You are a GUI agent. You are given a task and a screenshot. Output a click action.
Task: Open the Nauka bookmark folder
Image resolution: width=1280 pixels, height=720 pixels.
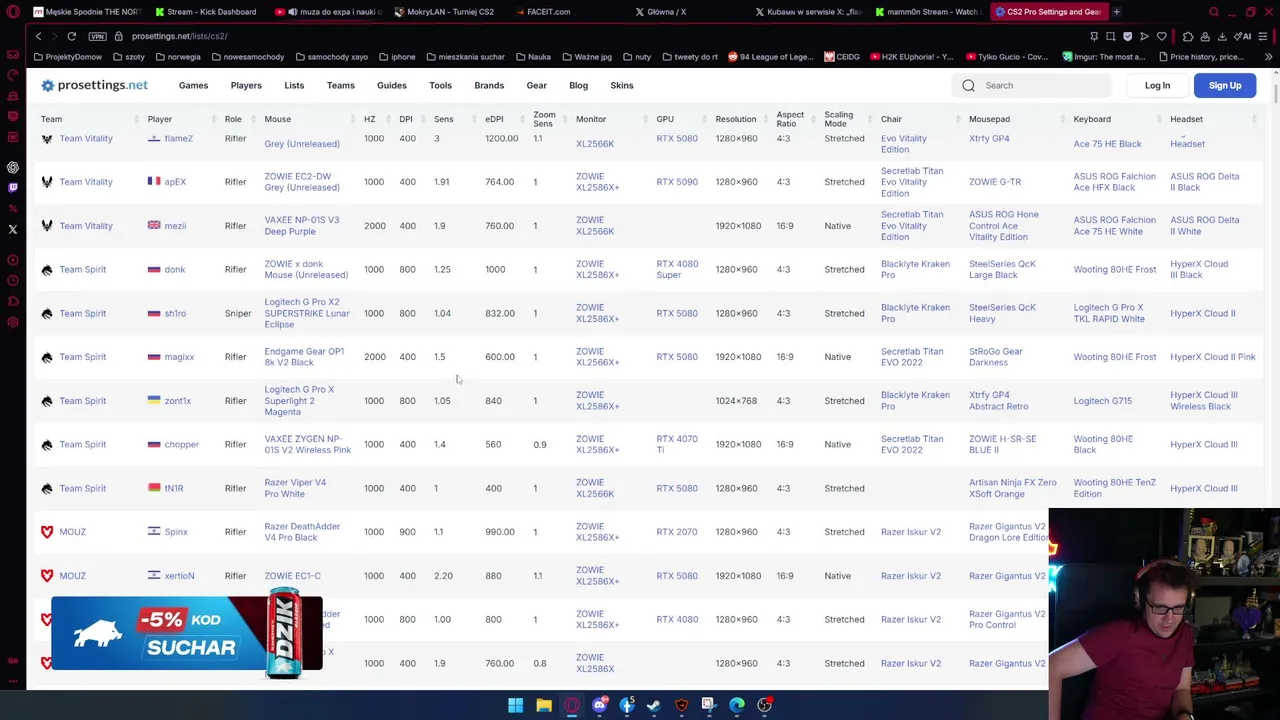pyautogui.click(x=533, y=57)
